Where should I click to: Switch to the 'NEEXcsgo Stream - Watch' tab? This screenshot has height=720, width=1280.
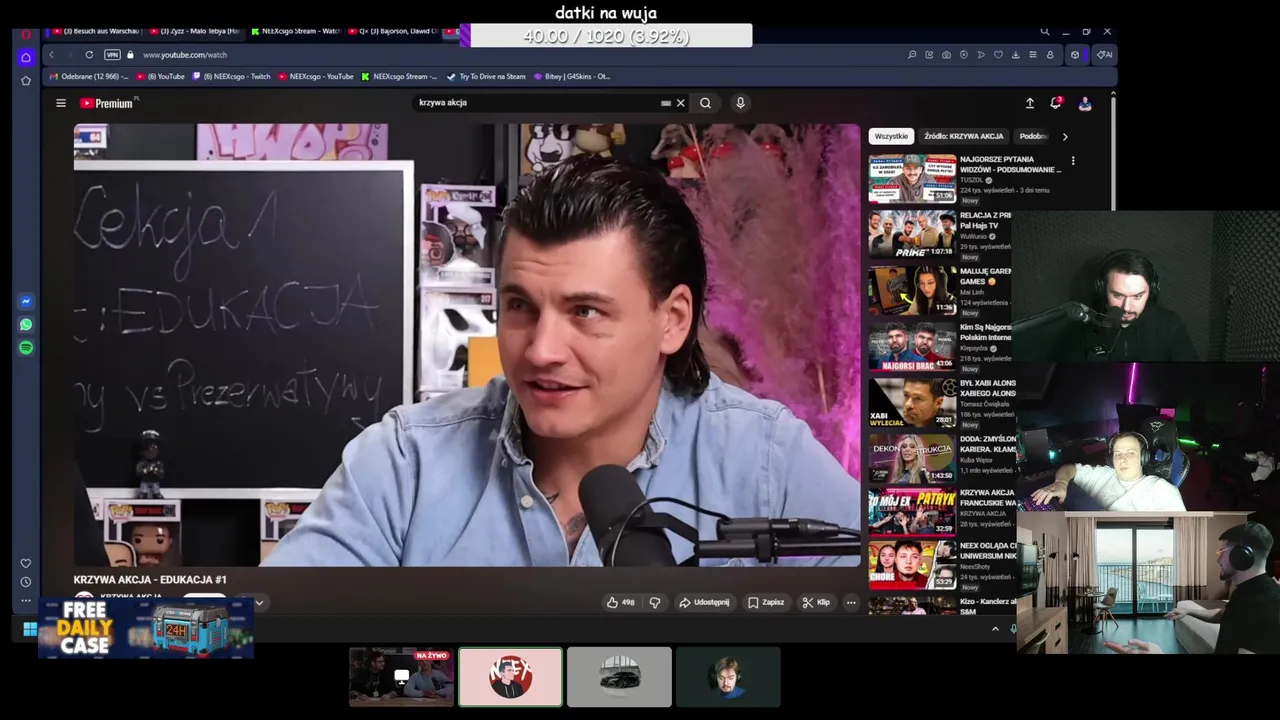(295, 31)
